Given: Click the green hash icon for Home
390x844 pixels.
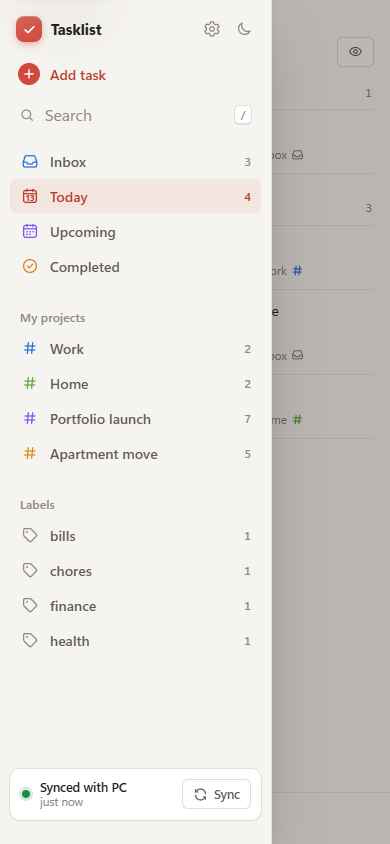Looking at the screenshot, I should tap(30, 383).
